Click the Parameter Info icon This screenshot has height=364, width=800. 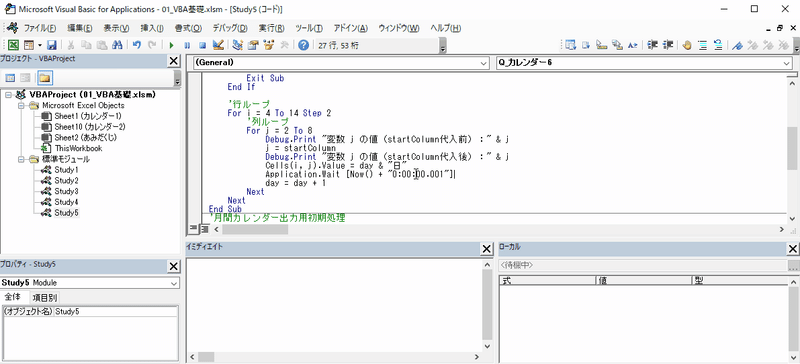[x=617, y=45]
